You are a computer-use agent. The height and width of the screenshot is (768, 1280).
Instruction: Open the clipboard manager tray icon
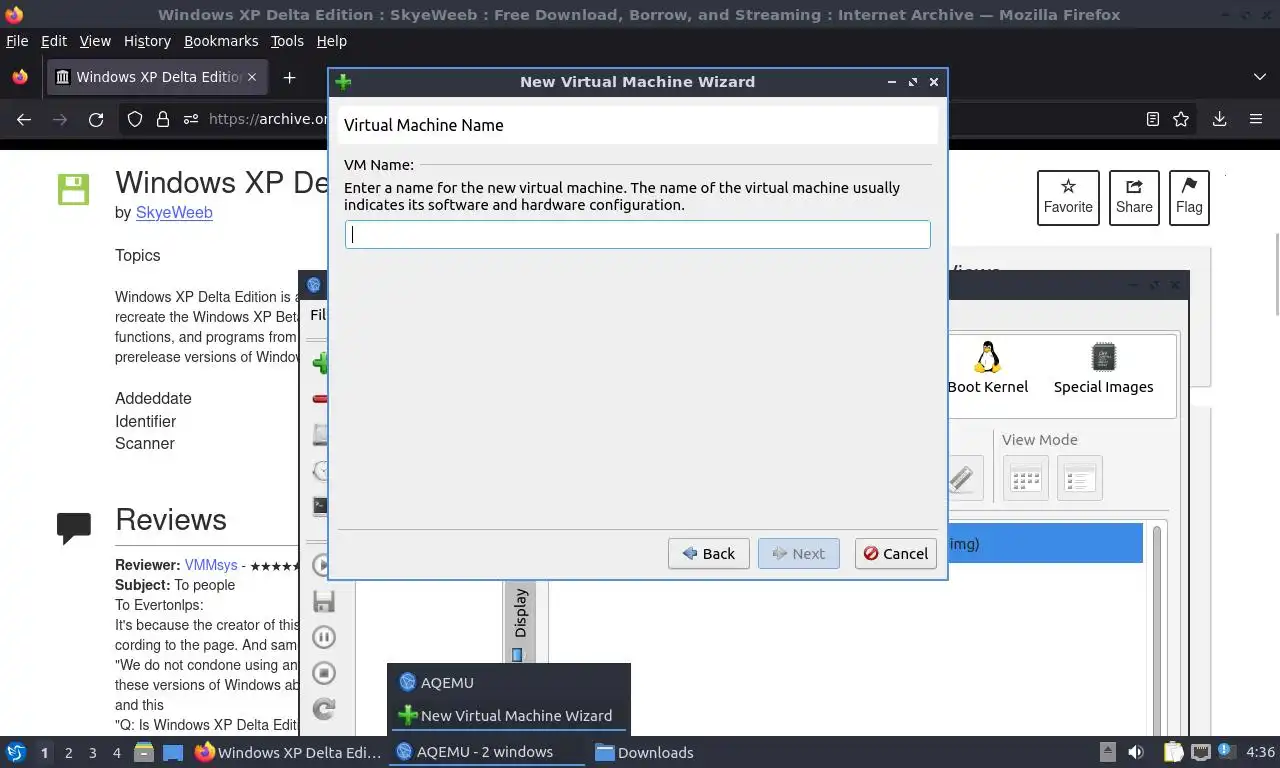tap(1173, 752)
